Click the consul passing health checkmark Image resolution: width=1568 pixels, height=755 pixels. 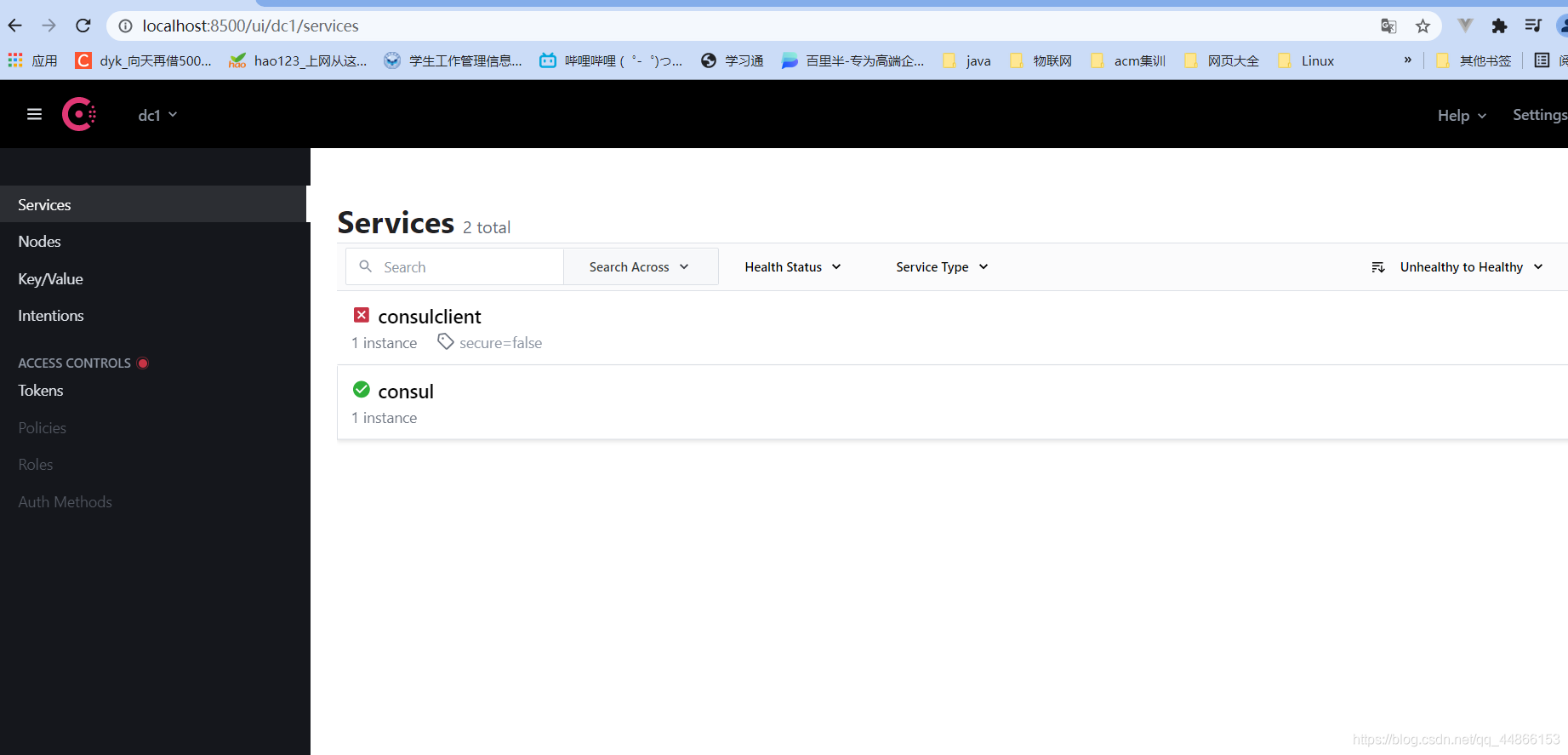point(362,390)
